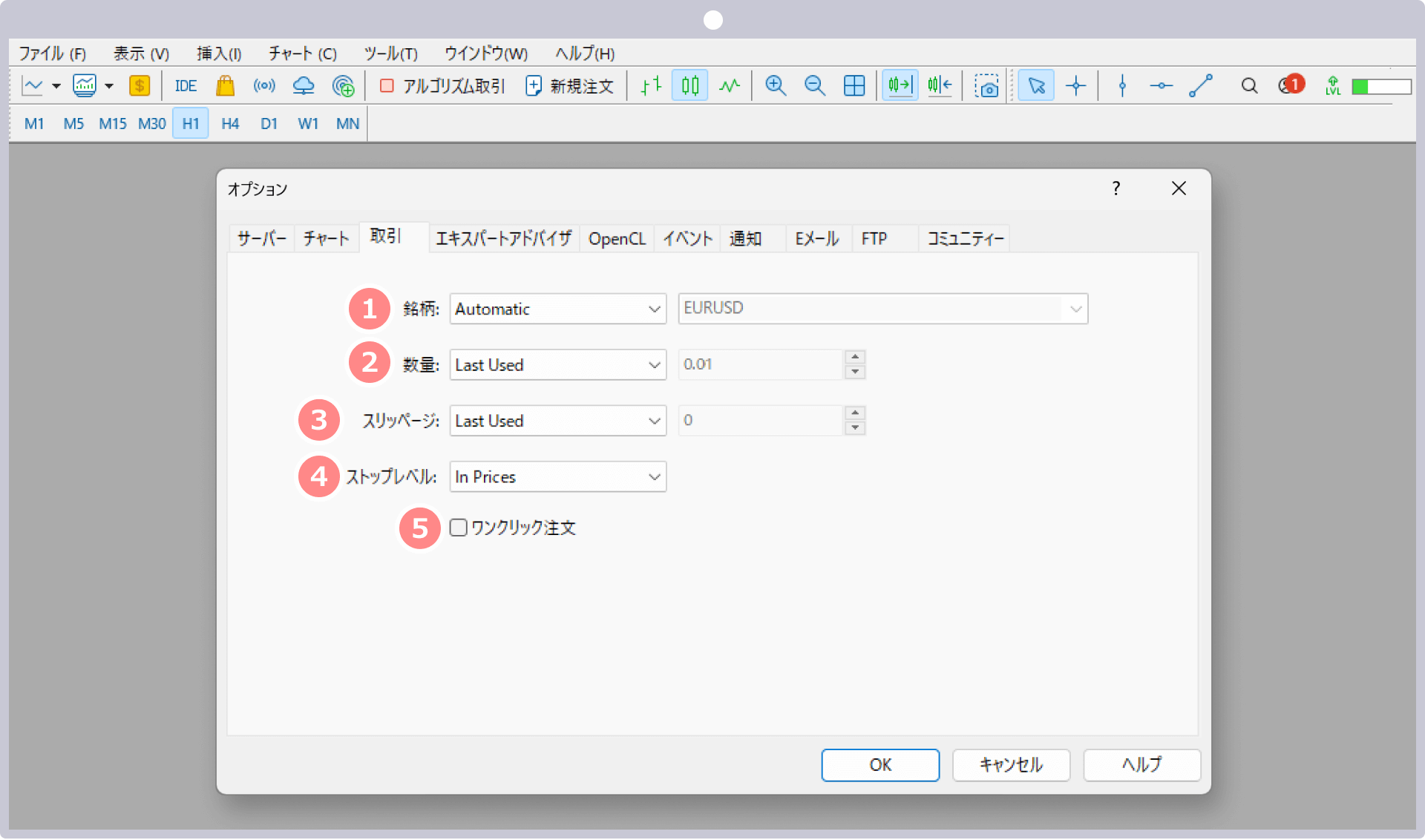The width and height of the screenshot is (1425, 840).
Task: Click the icon right of the cloud icon
Action: [x=343, y=86]
